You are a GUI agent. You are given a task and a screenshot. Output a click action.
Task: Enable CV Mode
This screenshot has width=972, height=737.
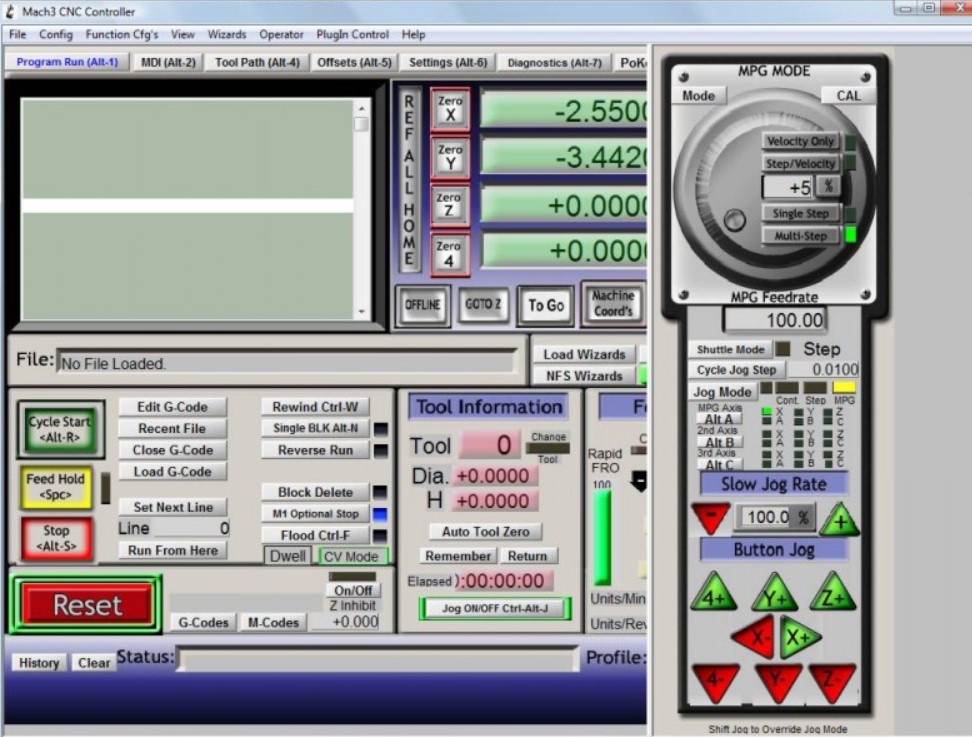tap(352, 556)
